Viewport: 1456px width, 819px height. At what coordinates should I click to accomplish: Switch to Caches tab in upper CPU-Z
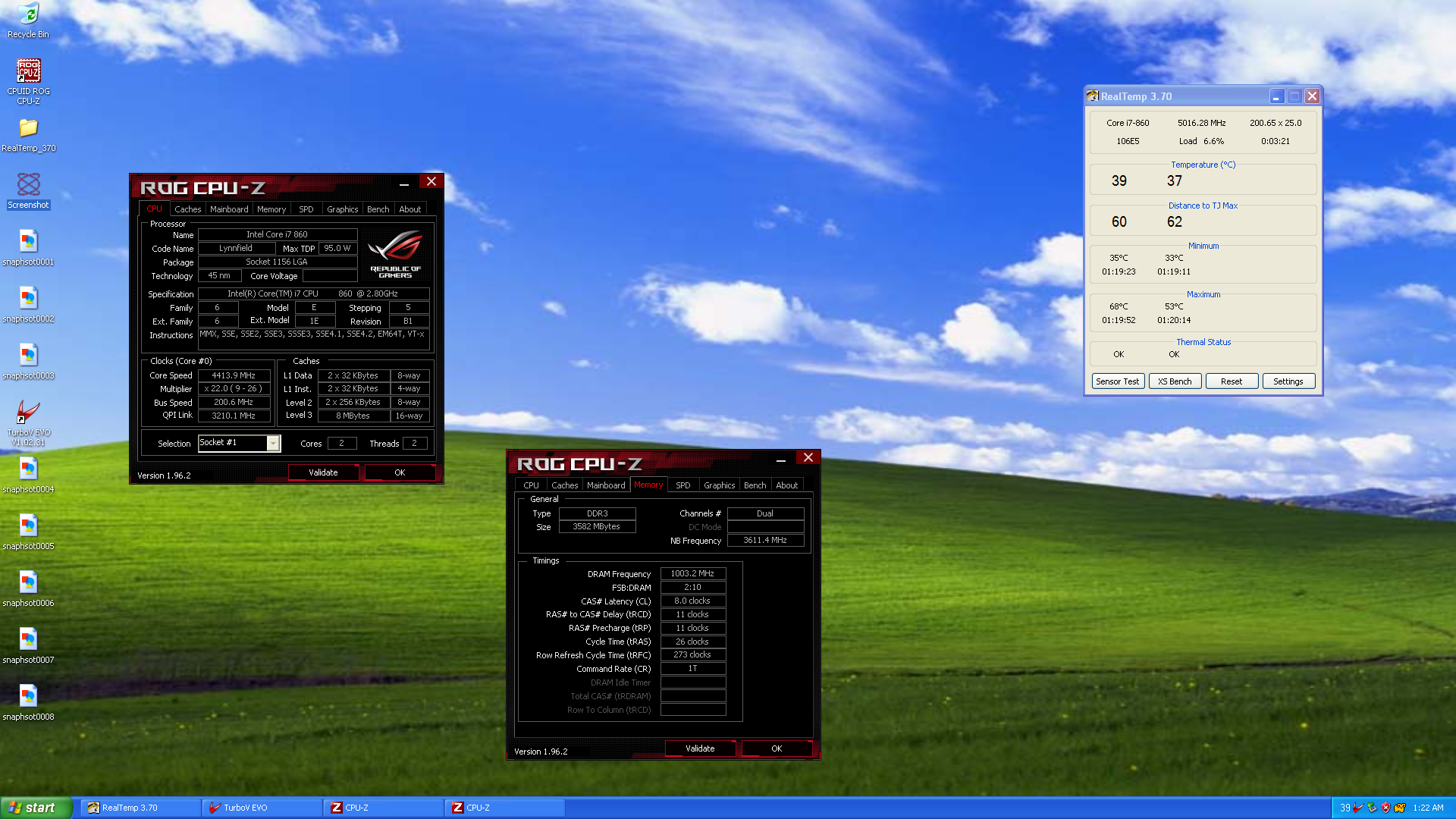(187, 209)
